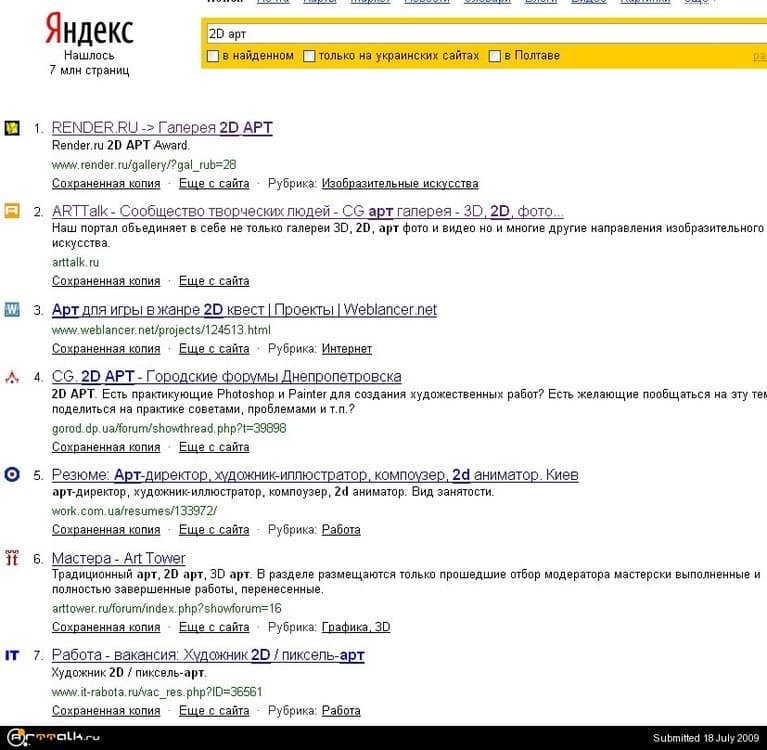Click the ARTTalk result favicon

pos(12,211)
